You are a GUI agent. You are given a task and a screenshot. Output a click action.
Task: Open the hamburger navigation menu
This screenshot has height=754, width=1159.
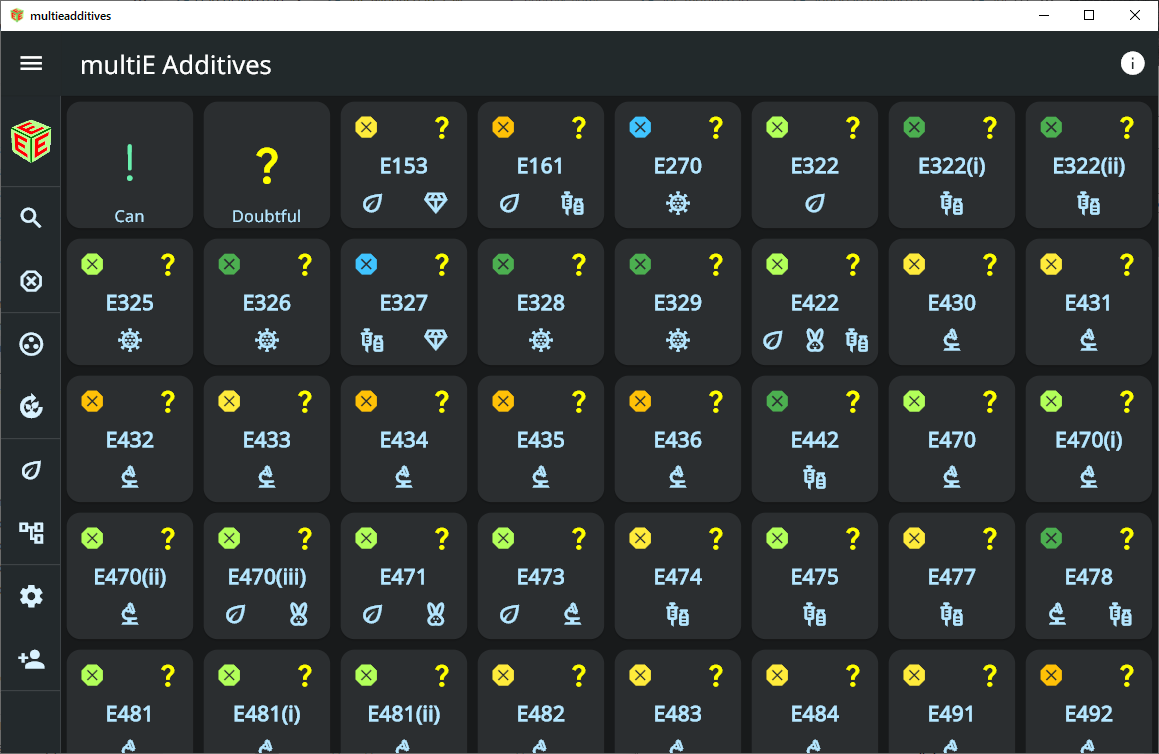pos(31,64)
